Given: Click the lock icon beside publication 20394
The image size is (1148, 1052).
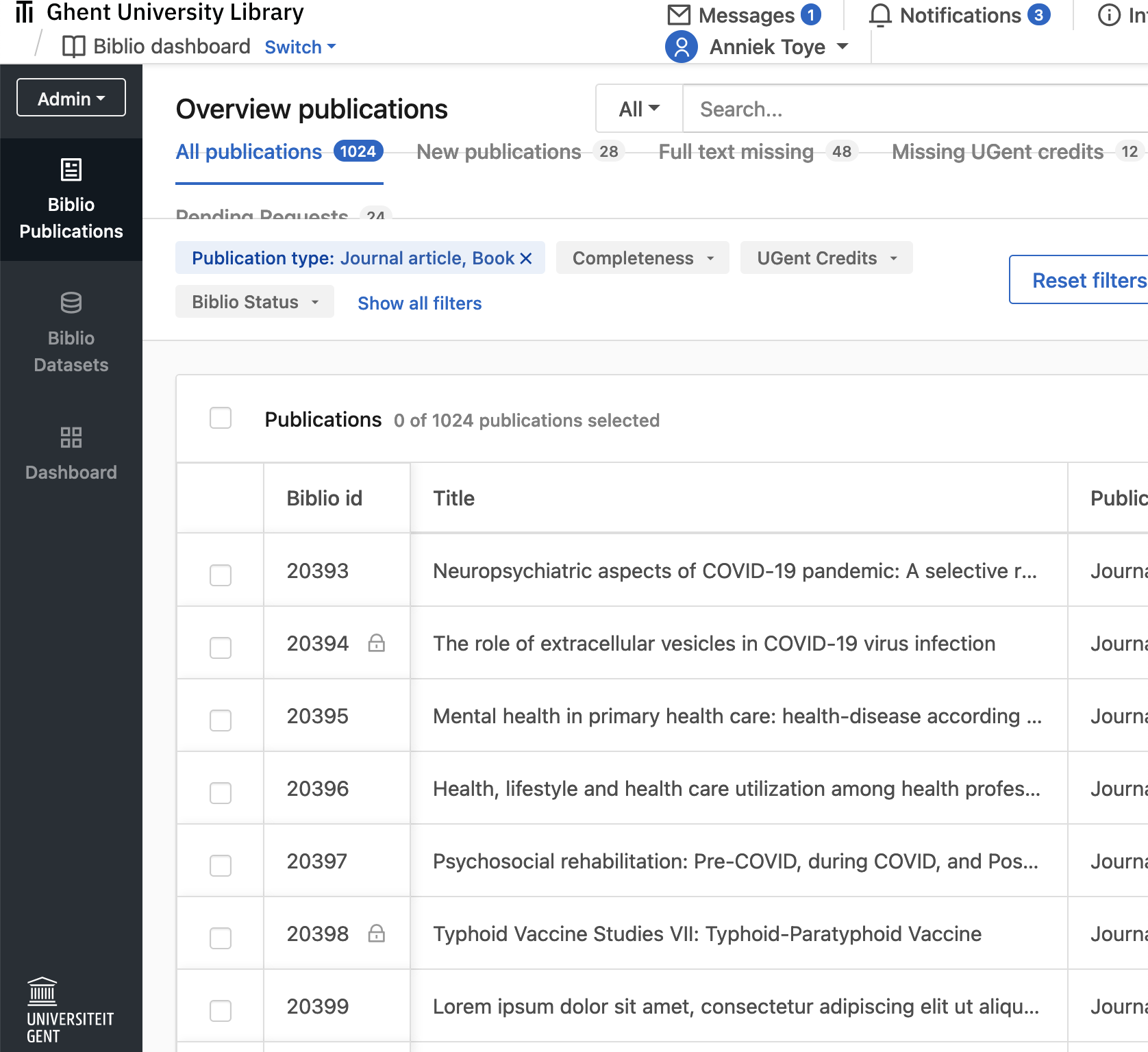Looking at the screenshot, I should 377,644.
